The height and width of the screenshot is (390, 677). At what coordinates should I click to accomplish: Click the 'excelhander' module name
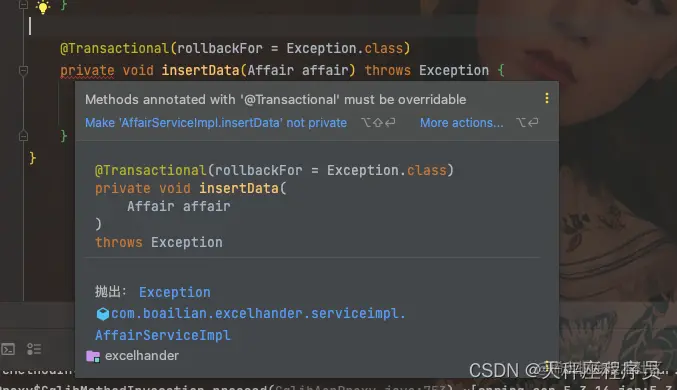click(142, 356)
